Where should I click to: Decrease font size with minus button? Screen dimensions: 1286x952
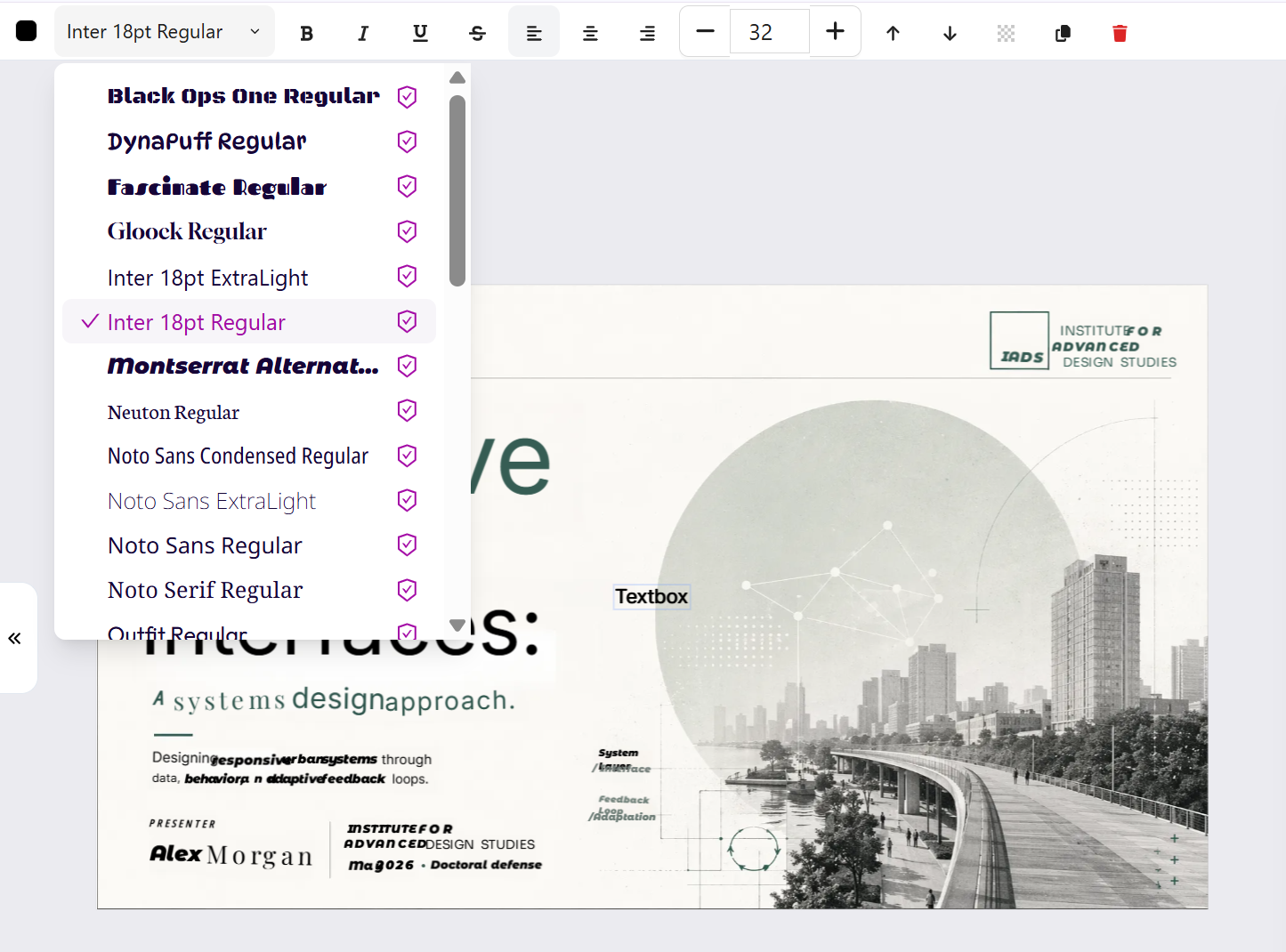705,31
